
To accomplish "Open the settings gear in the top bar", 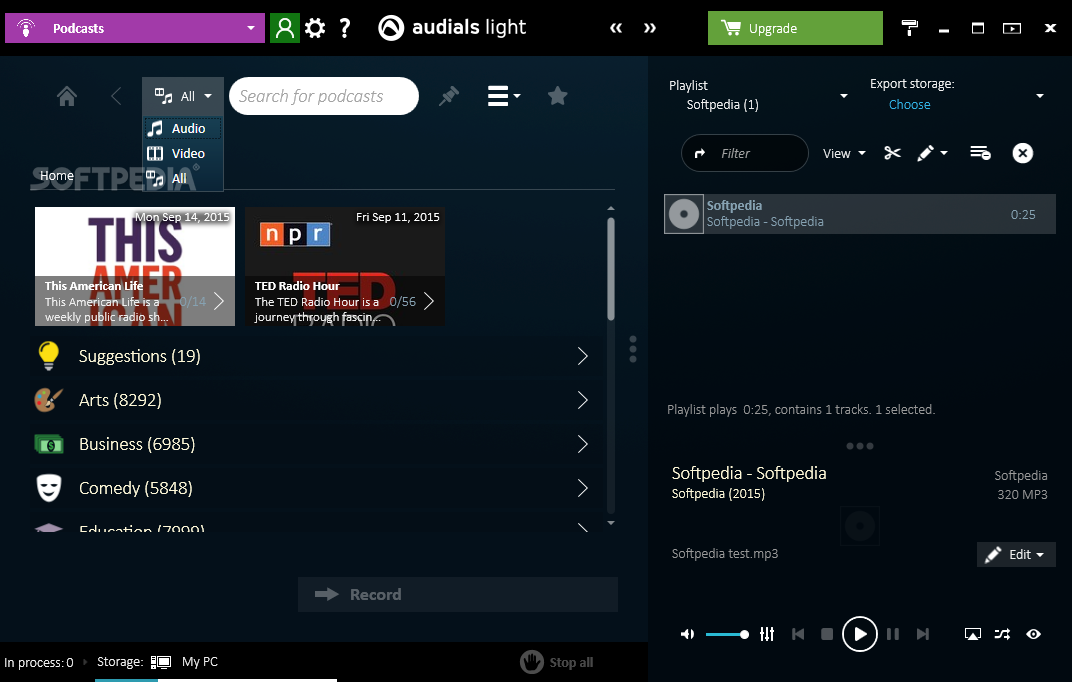I will click(x=315, y=28).
